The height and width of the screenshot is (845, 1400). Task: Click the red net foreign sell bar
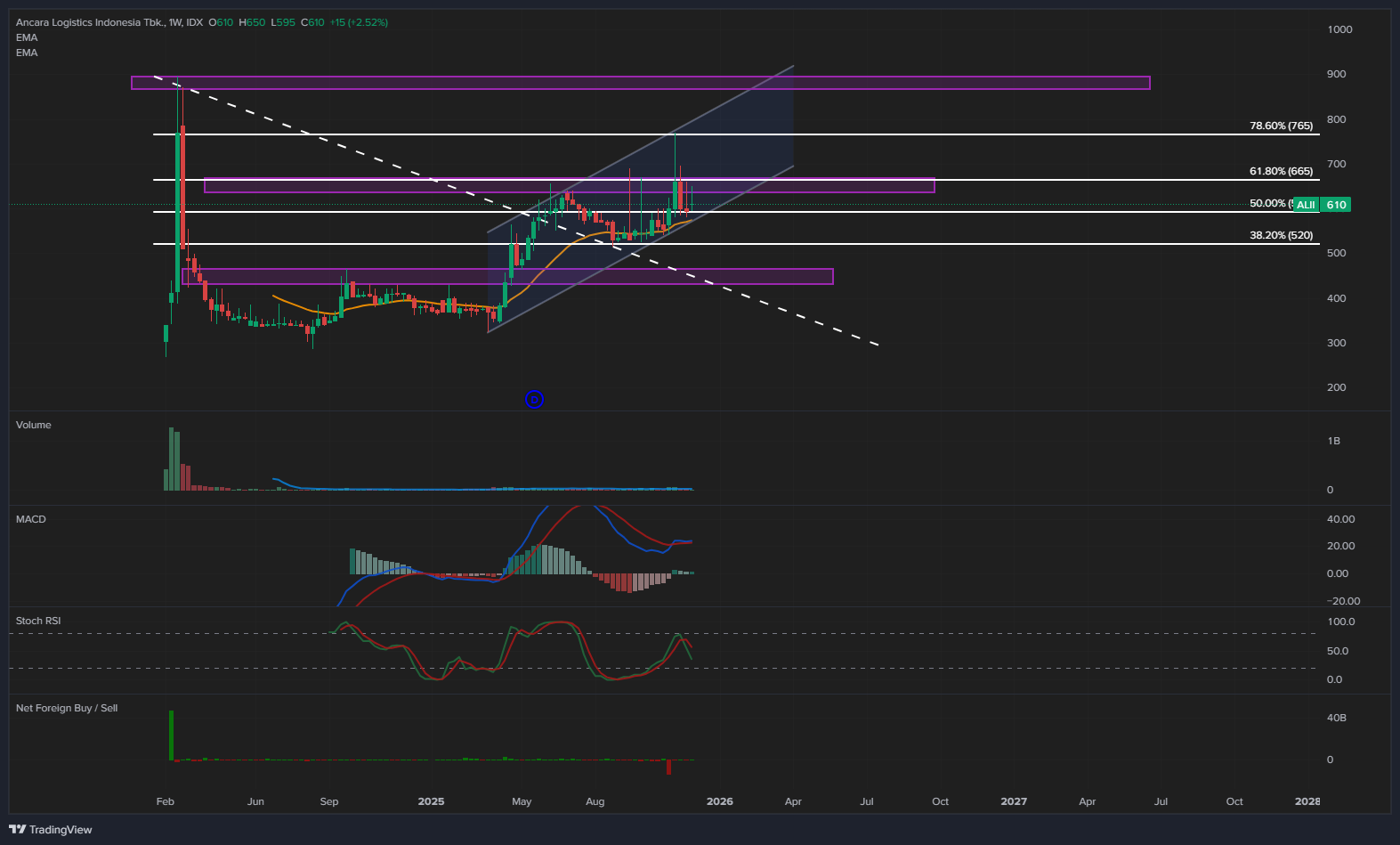tap(668, 767)
